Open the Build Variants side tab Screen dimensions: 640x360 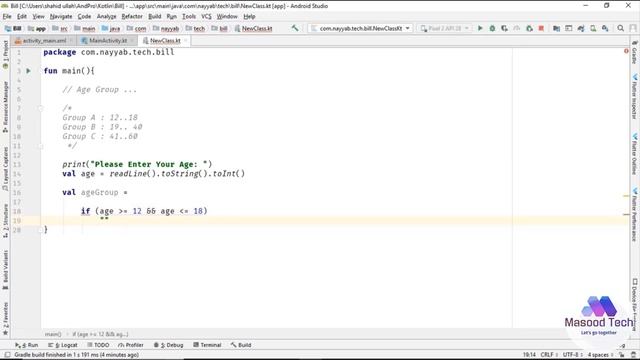point(5,270)
